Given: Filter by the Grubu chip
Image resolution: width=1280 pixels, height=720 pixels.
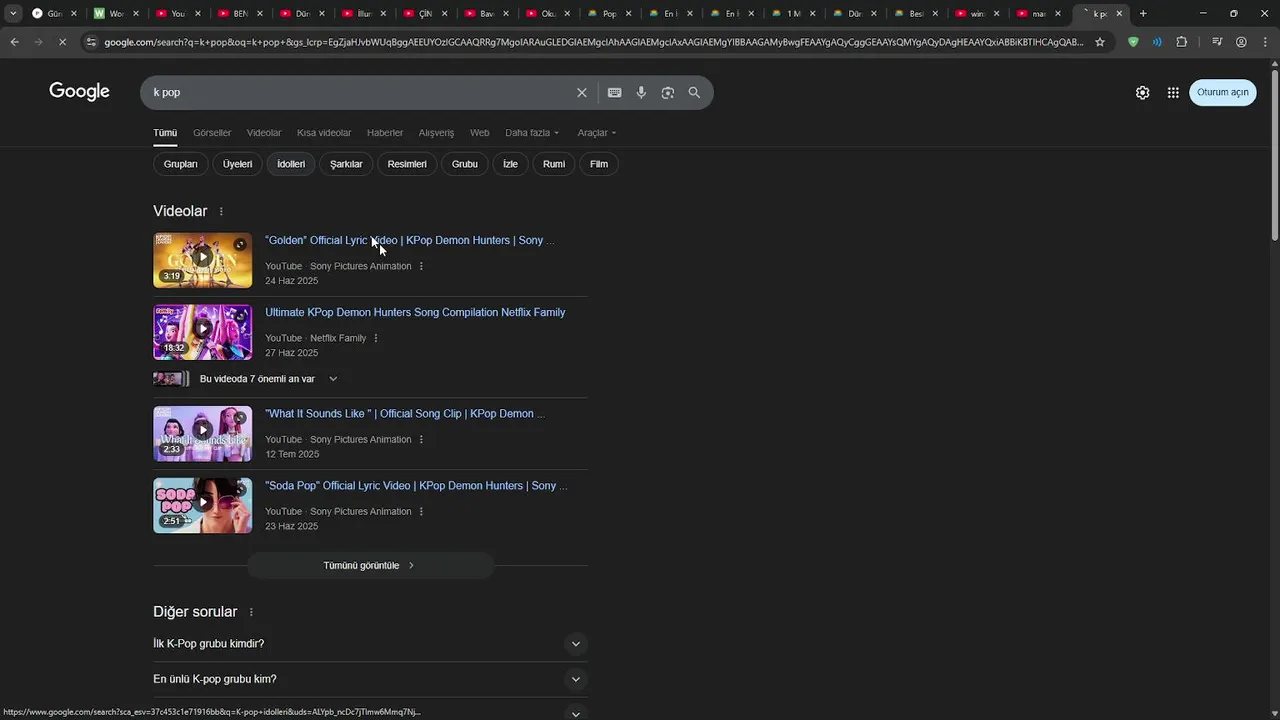Looking at the screenshot, I should point(465,164).
